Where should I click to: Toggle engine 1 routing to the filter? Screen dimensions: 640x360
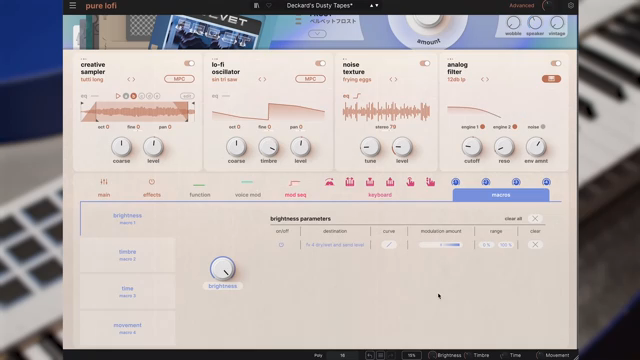click(x=482, y=127)
